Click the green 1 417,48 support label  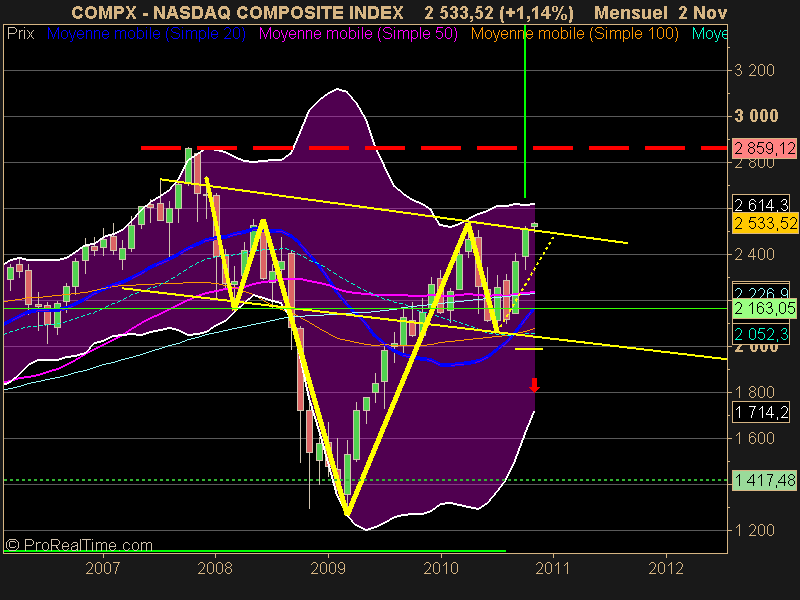764,480
